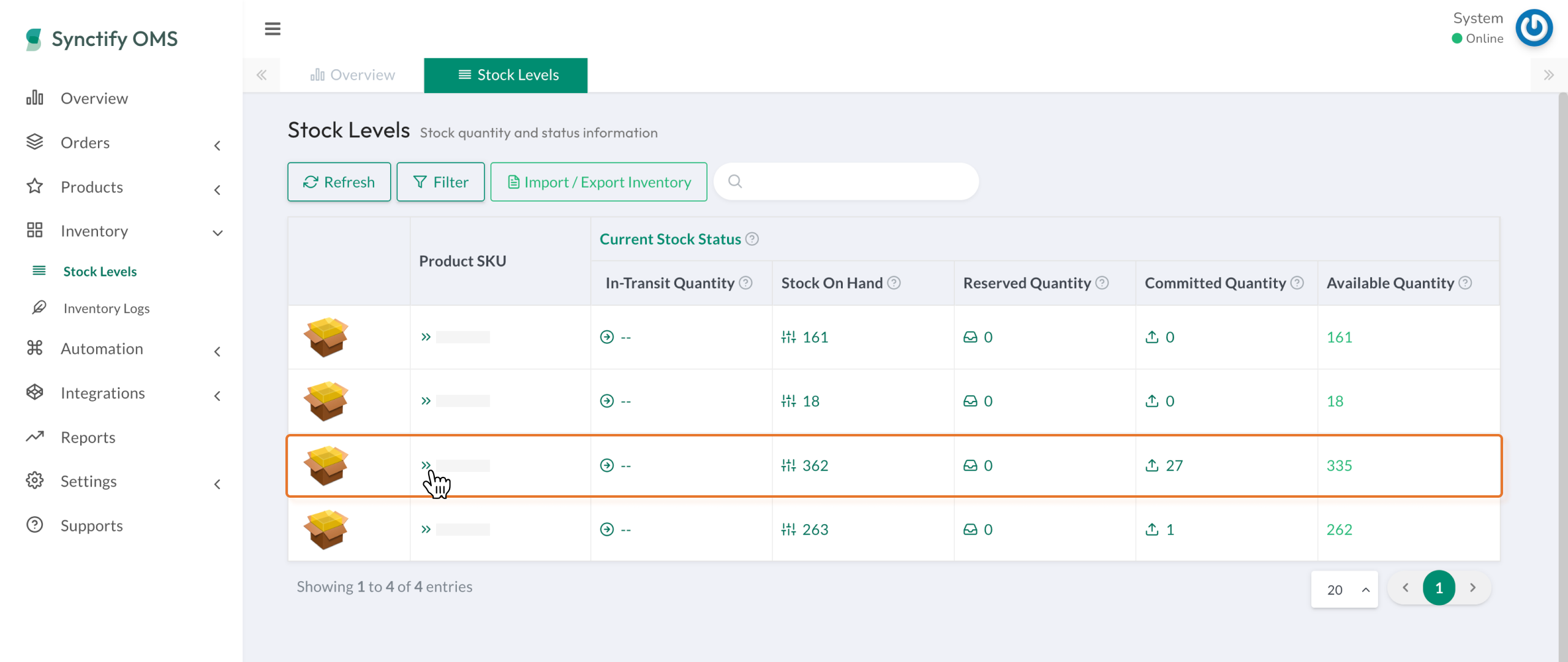Select the Stock Levels tab
The image size is (1568, 662).
pos(505,75)
